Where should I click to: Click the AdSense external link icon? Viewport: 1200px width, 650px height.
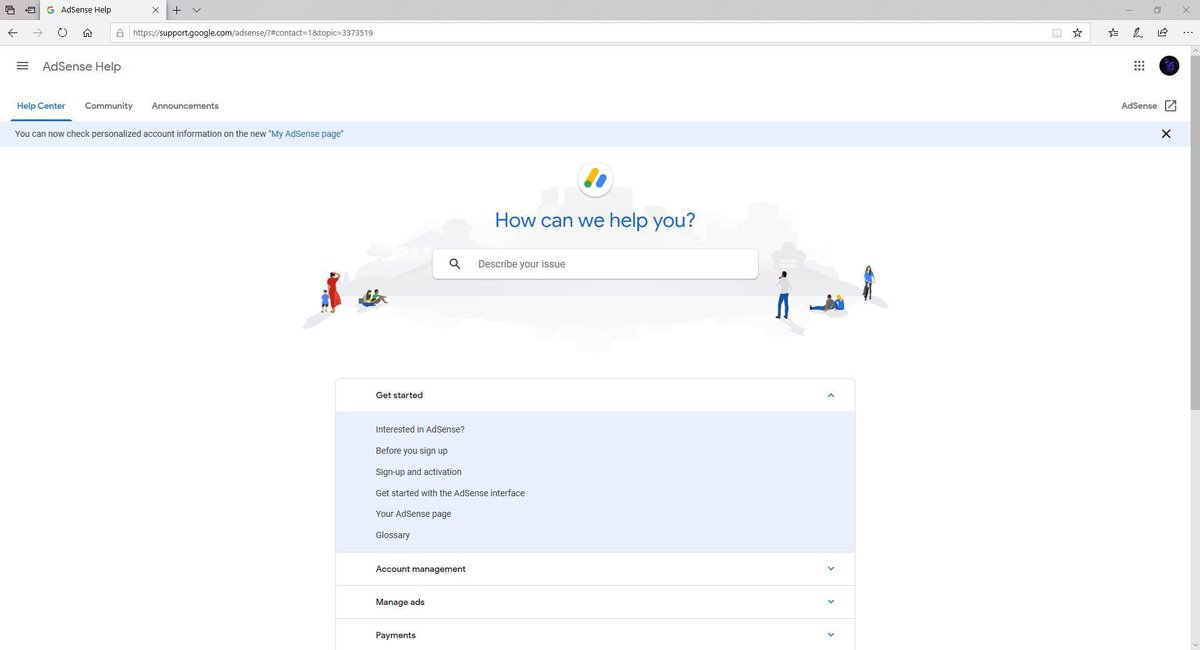1171,106
